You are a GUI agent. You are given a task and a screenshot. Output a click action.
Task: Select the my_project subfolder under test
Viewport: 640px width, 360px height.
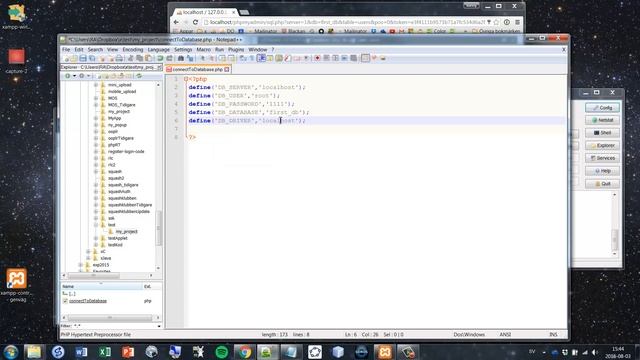pos(126,231)
